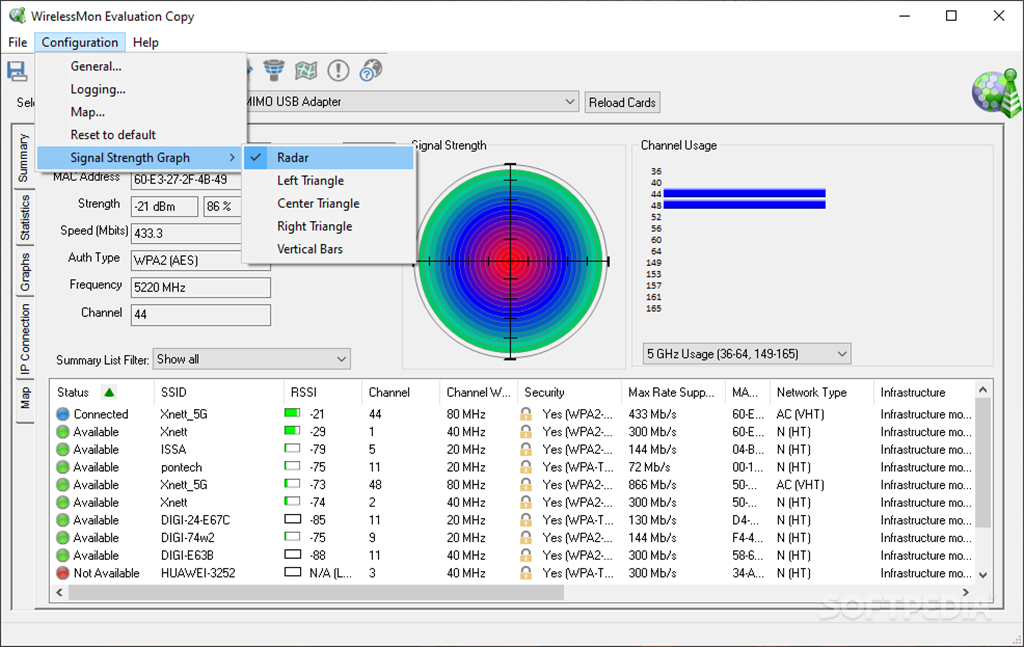Click the padlock icon in the pontech row
This screenshot has width=1024, height=647.
coord(526,467)
